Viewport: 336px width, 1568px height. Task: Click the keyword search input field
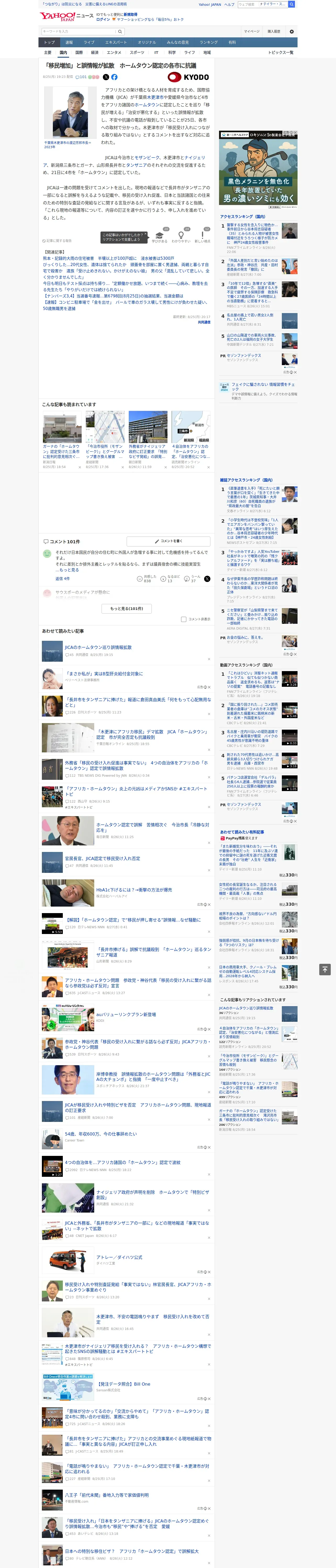(78, 31)
